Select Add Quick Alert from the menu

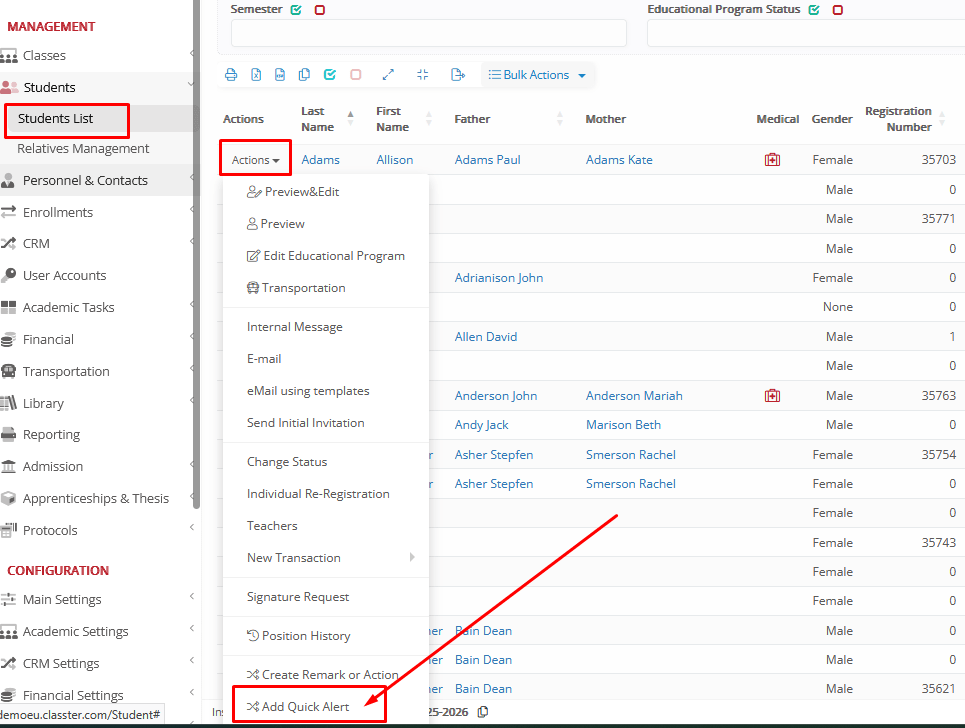tap(308, 706)
